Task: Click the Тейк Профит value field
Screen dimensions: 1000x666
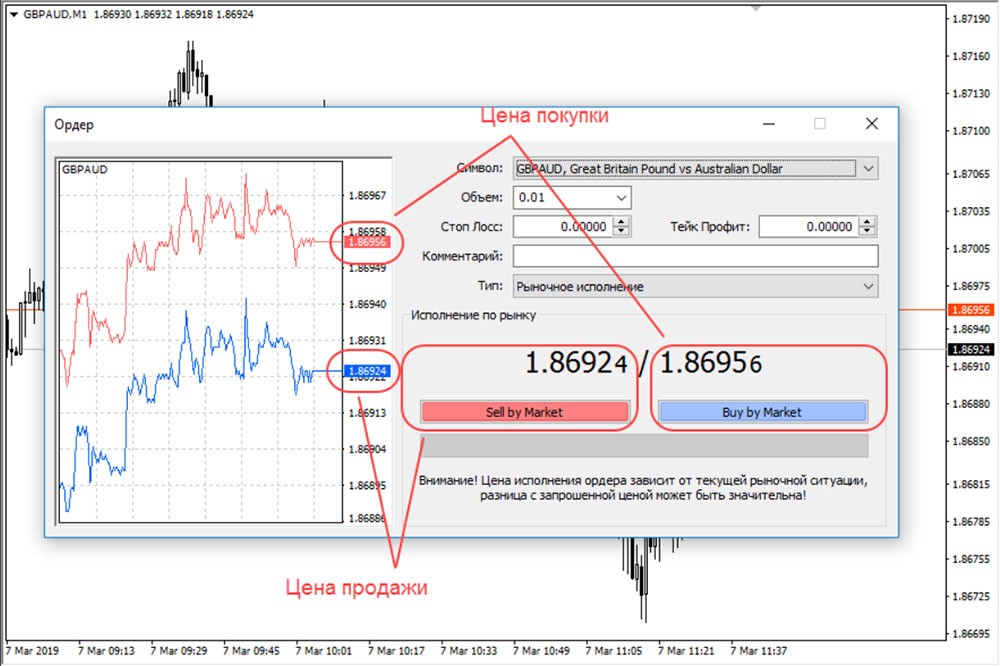Action: point(809,226)
